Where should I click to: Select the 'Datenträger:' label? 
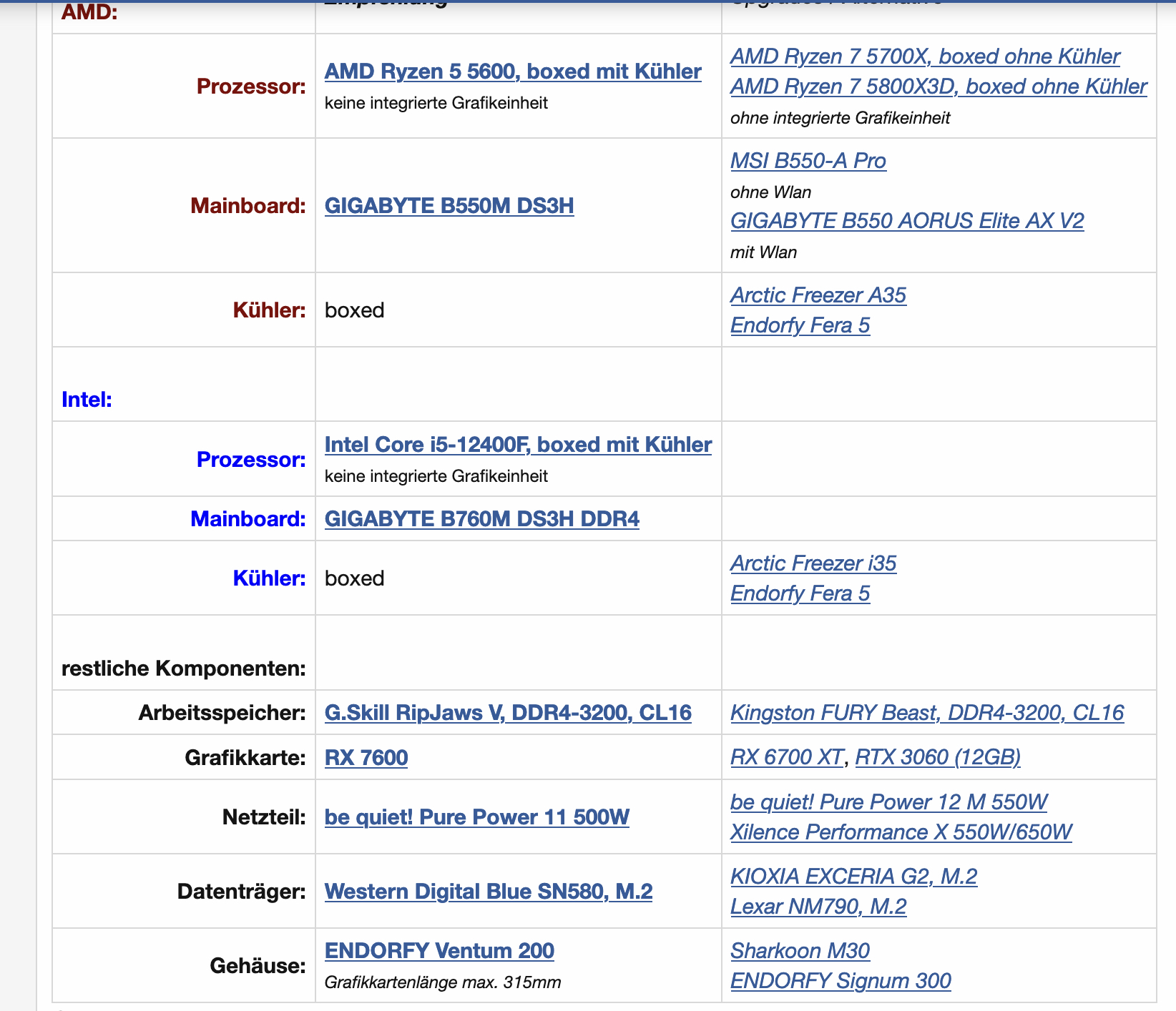pos(242,892)
